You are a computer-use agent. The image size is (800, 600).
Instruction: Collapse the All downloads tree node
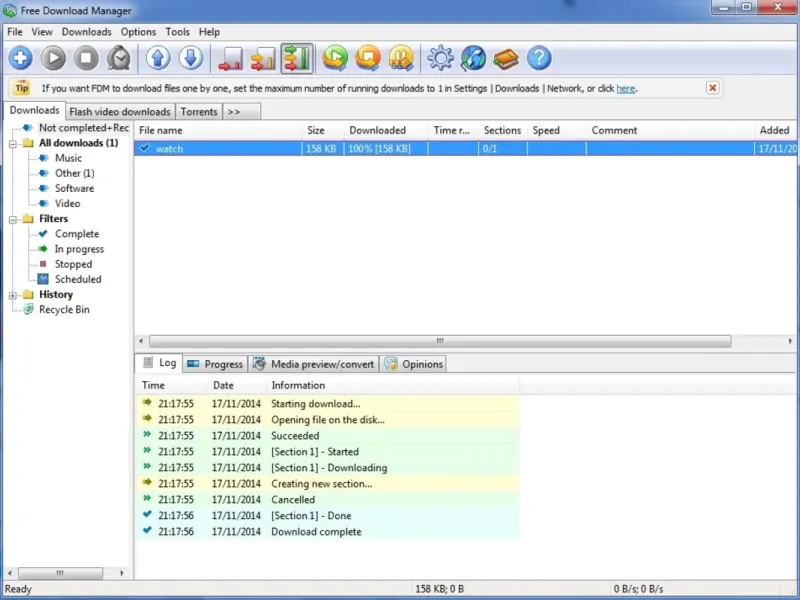[x=13, y=143]
